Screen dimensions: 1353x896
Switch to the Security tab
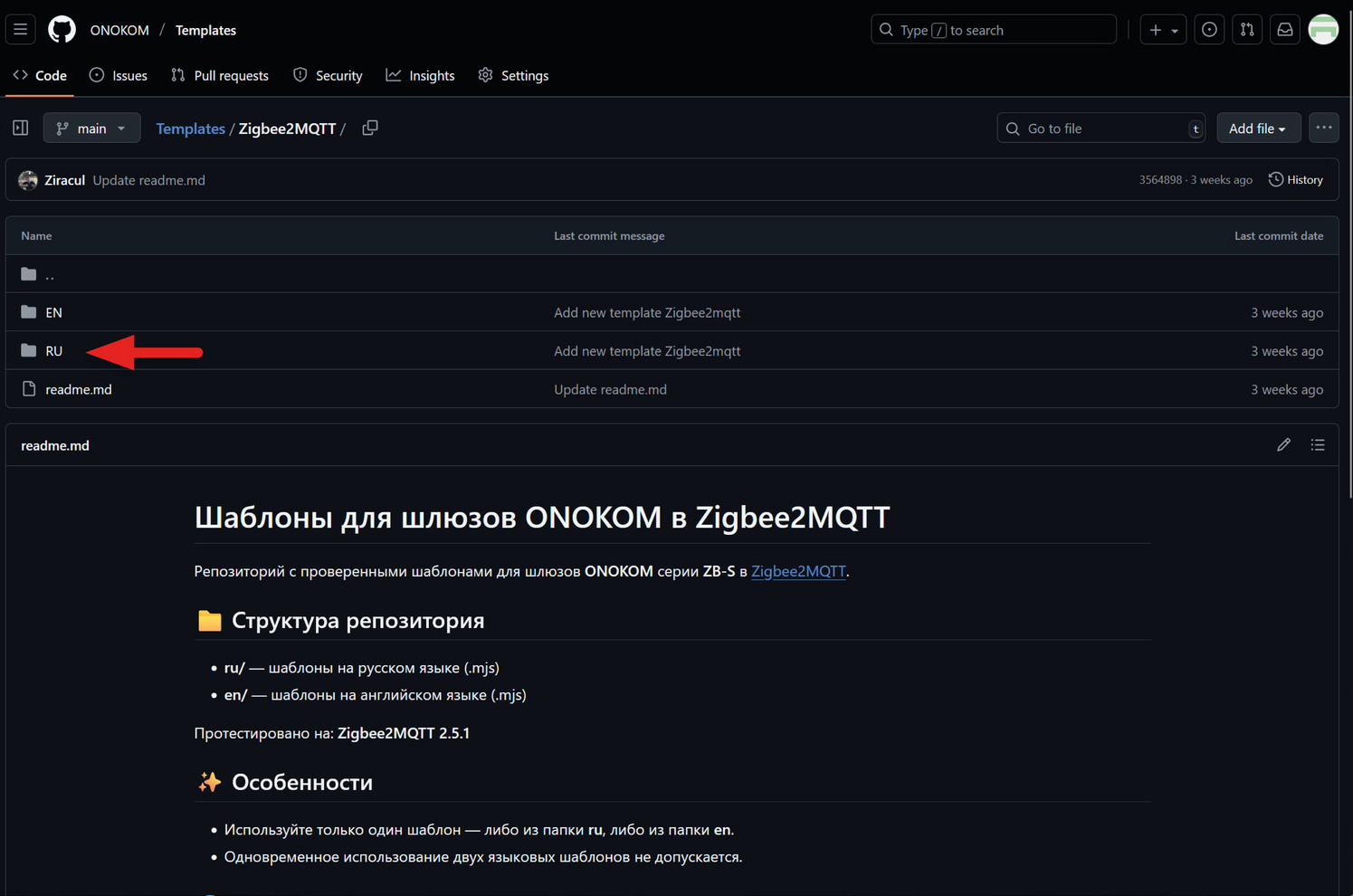click(x=328, y=76)
